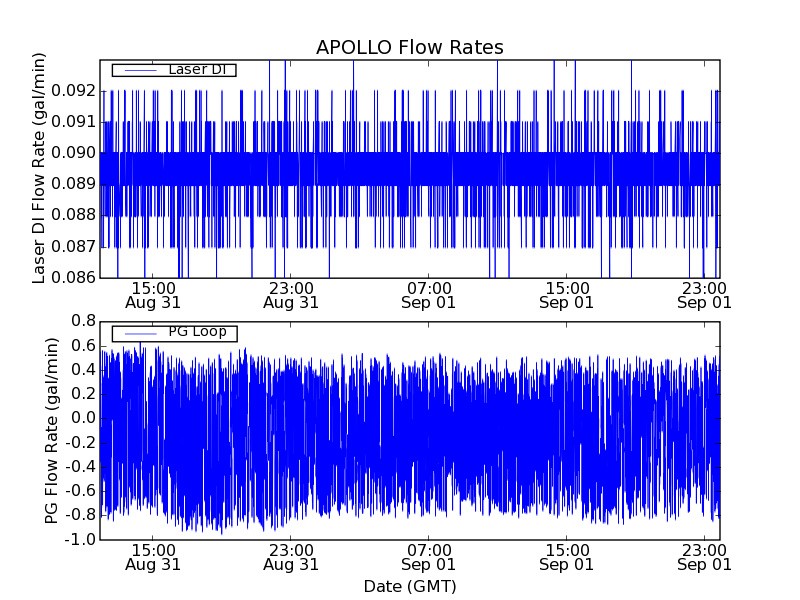Click the 0.8 tick label on PG chart
This screenshot has height=600, width=800.
point(84,321)
